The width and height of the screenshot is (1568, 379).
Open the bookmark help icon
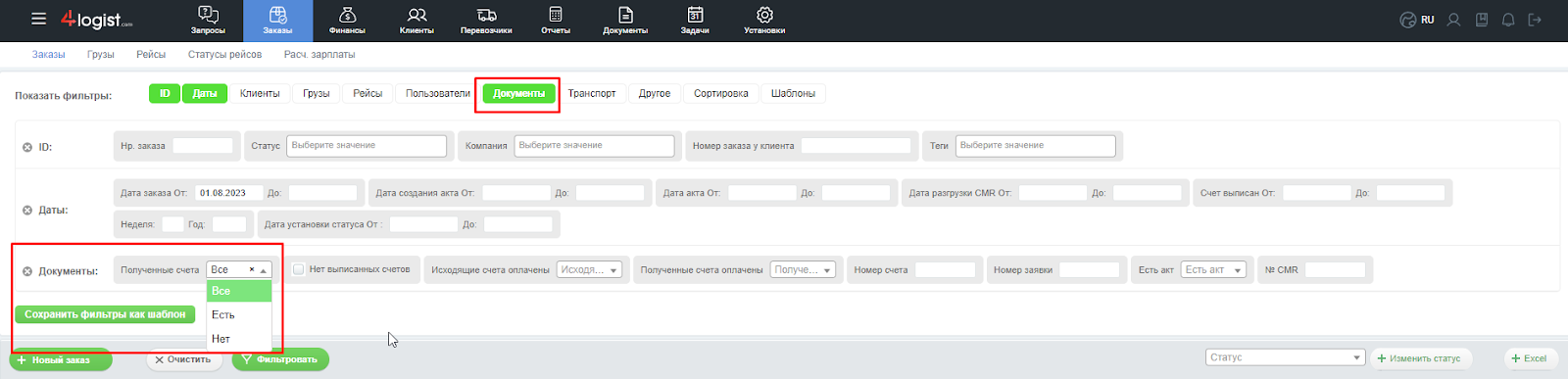click(1482, 20)
